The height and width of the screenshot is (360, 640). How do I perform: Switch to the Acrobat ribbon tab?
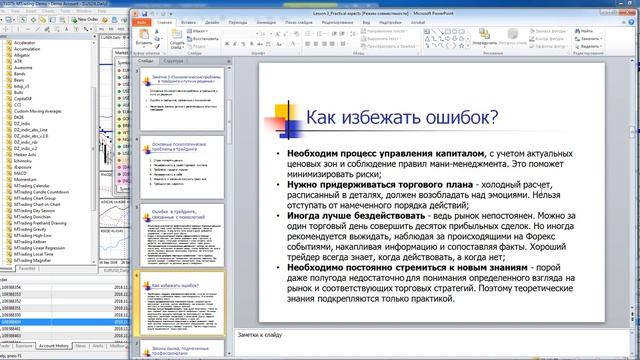[418, 23]
